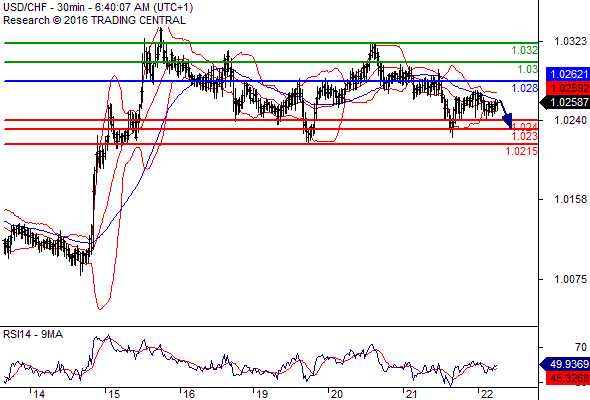The width and height of the screenshot is (590, 400).
Task: Click the USD/CHF 30min chart title
Action: click(x=98, y=7)
